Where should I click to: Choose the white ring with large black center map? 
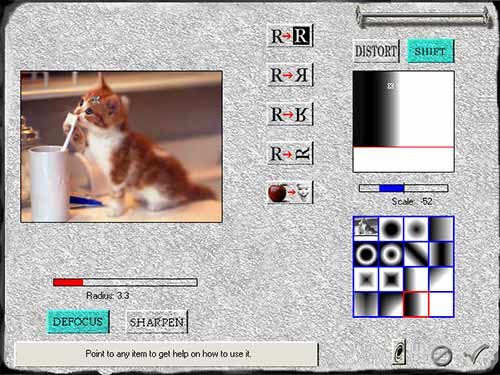pyautogui.click(x=366, y=254)
